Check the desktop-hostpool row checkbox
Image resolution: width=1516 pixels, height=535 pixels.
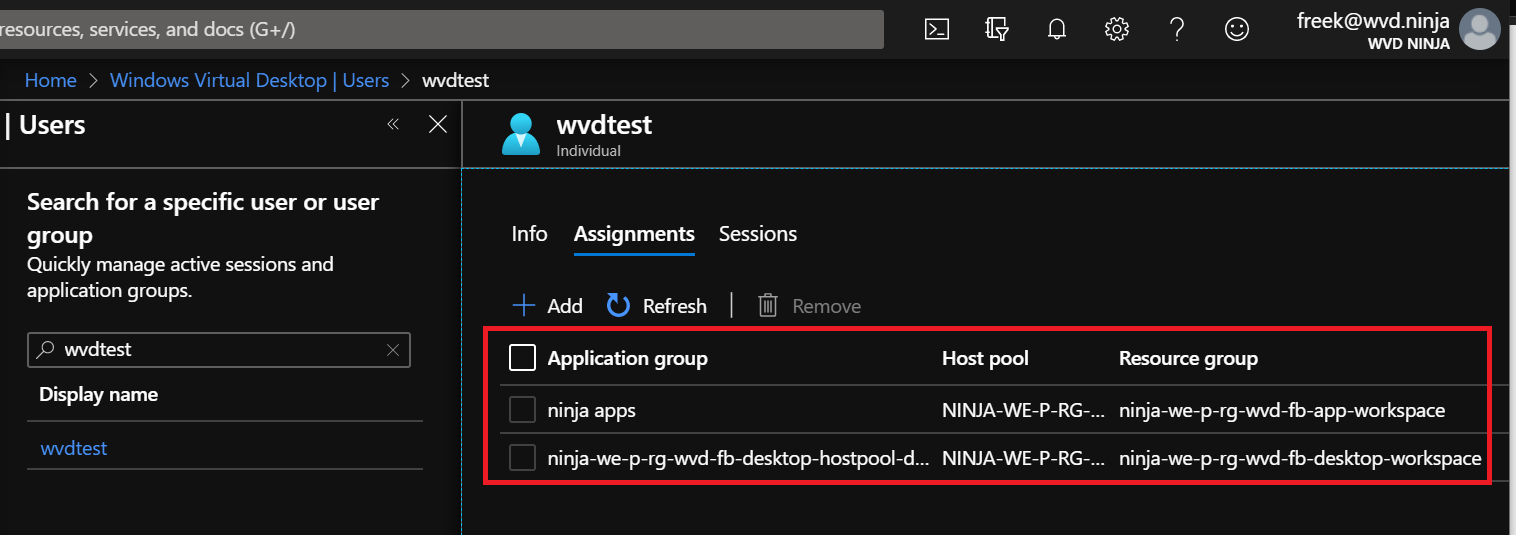click(522, 458)
